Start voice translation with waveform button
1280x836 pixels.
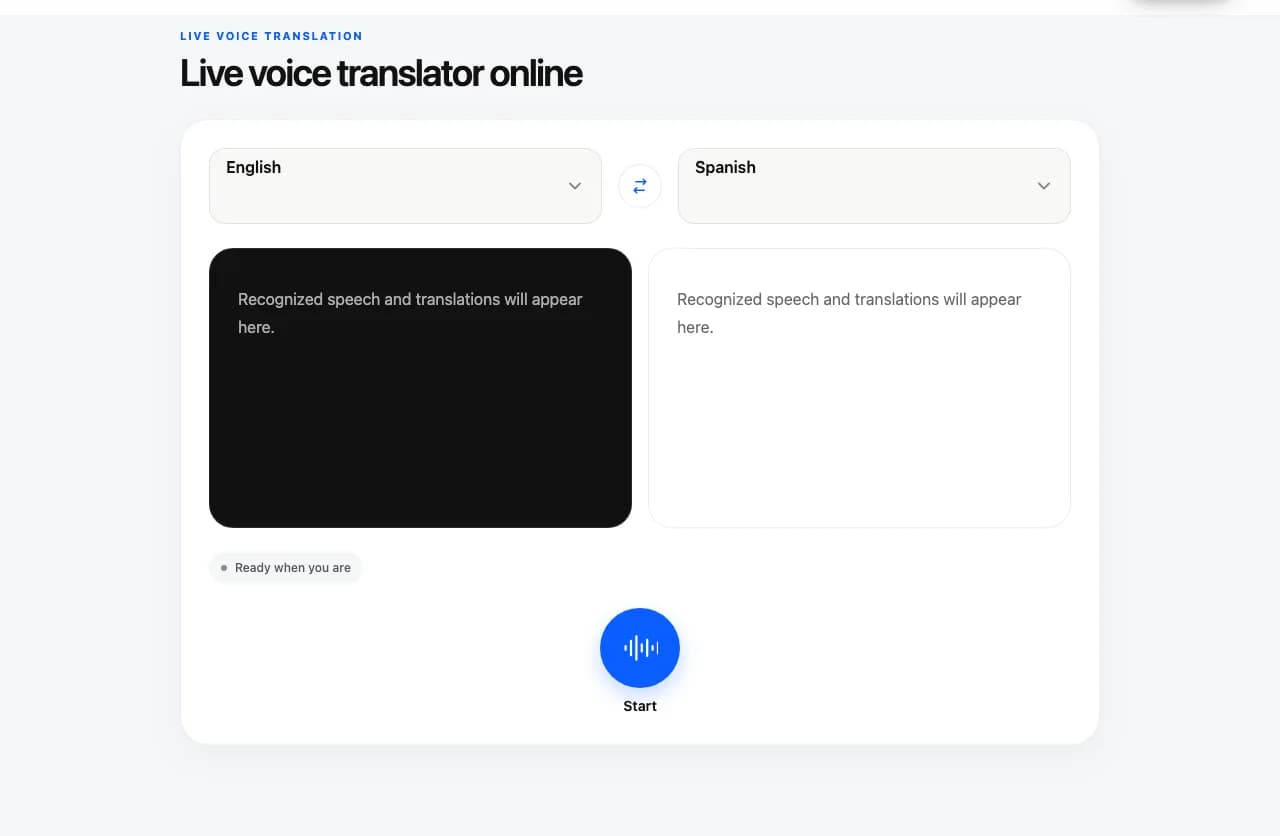[x=640, y=648]
